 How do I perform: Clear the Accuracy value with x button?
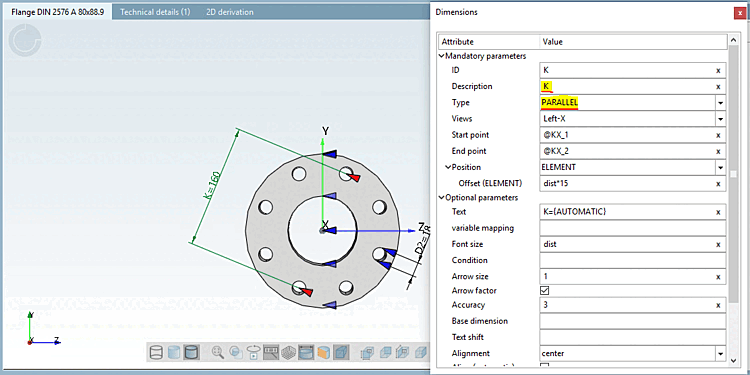[718, 305]
